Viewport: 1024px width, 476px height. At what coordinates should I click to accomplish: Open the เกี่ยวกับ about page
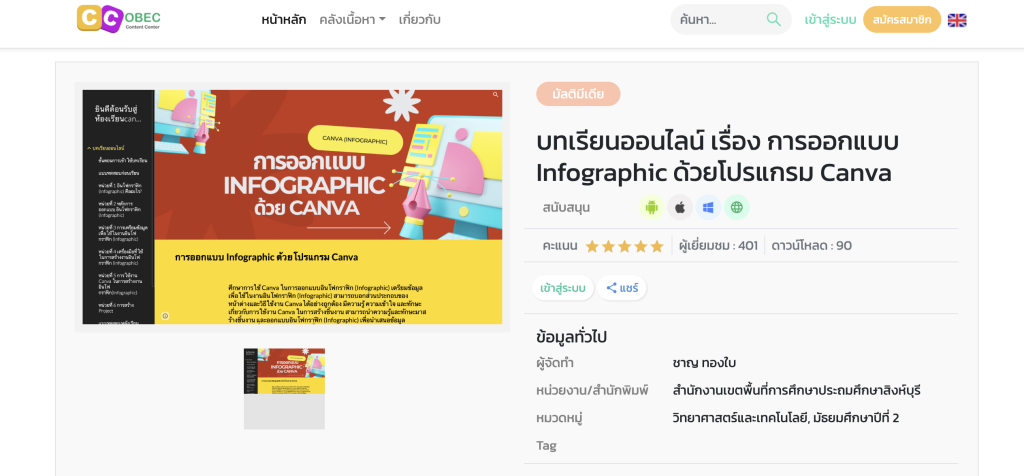coord(419,20)
